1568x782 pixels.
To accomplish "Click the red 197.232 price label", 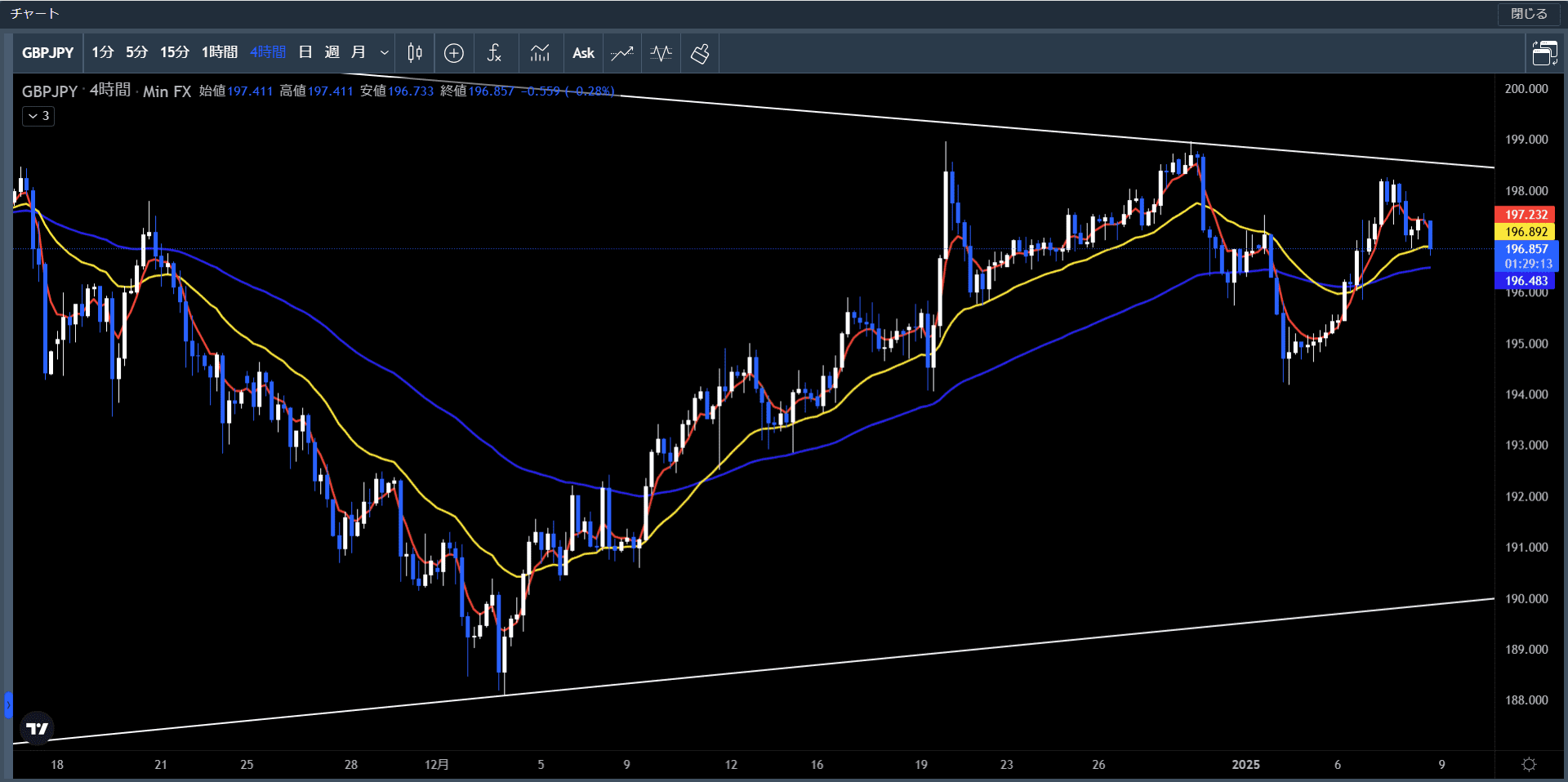I will coord(1525,215).
